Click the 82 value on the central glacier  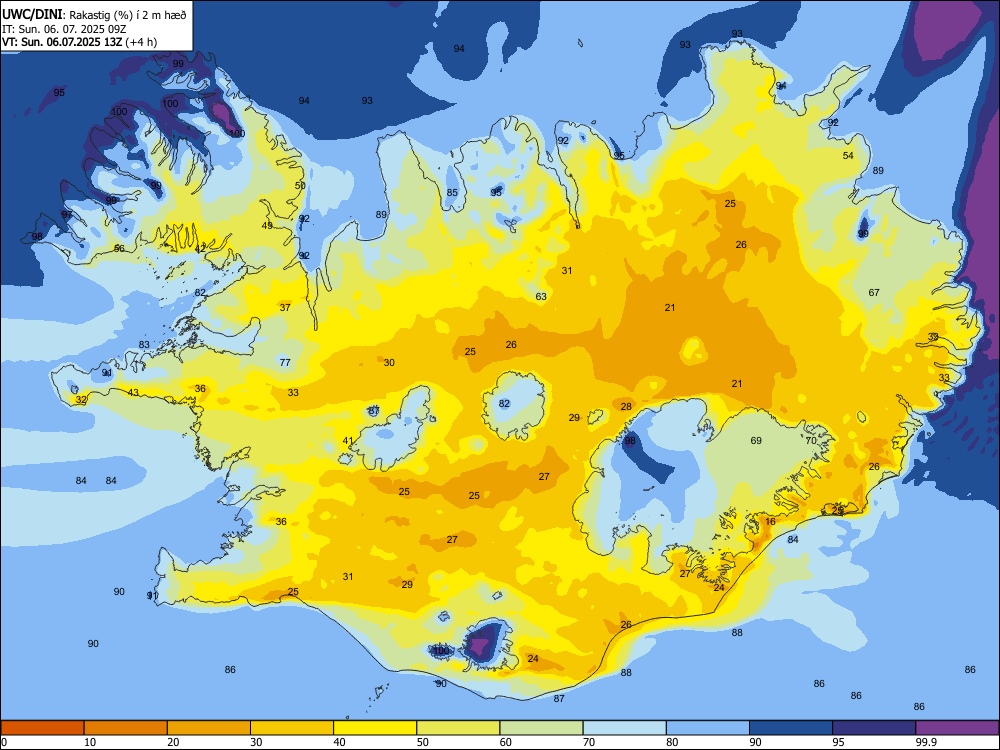[504, 404]
